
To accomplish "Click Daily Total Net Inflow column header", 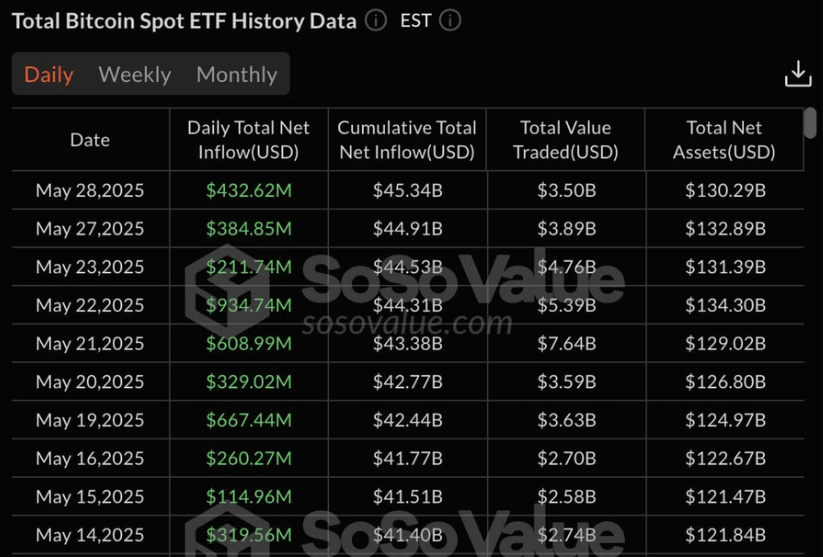I will [248, 140].
